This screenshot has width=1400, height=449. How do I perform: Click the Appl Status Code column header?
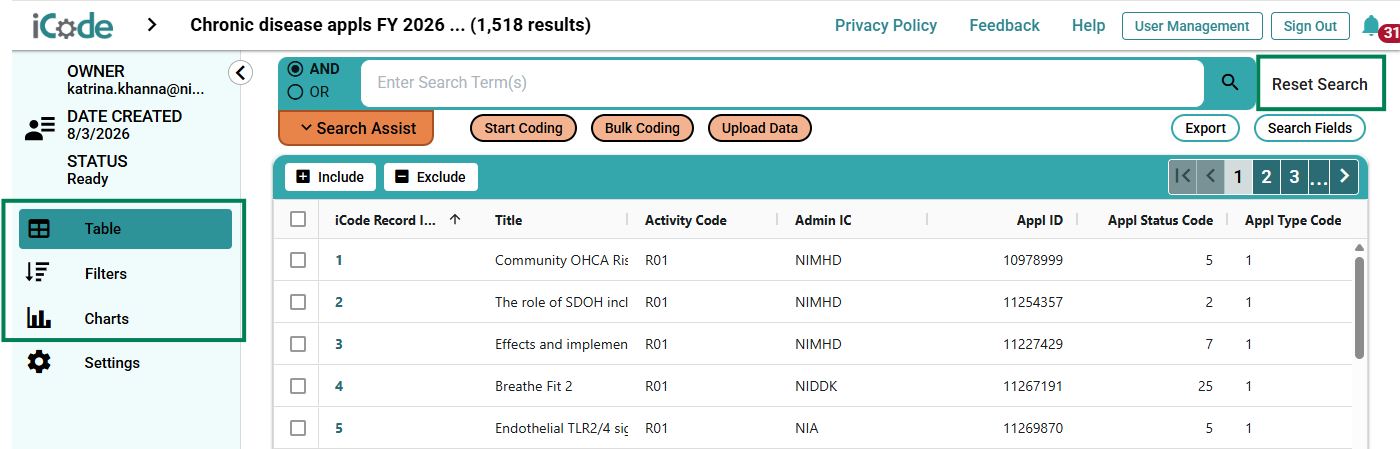tap(1160, 220)
